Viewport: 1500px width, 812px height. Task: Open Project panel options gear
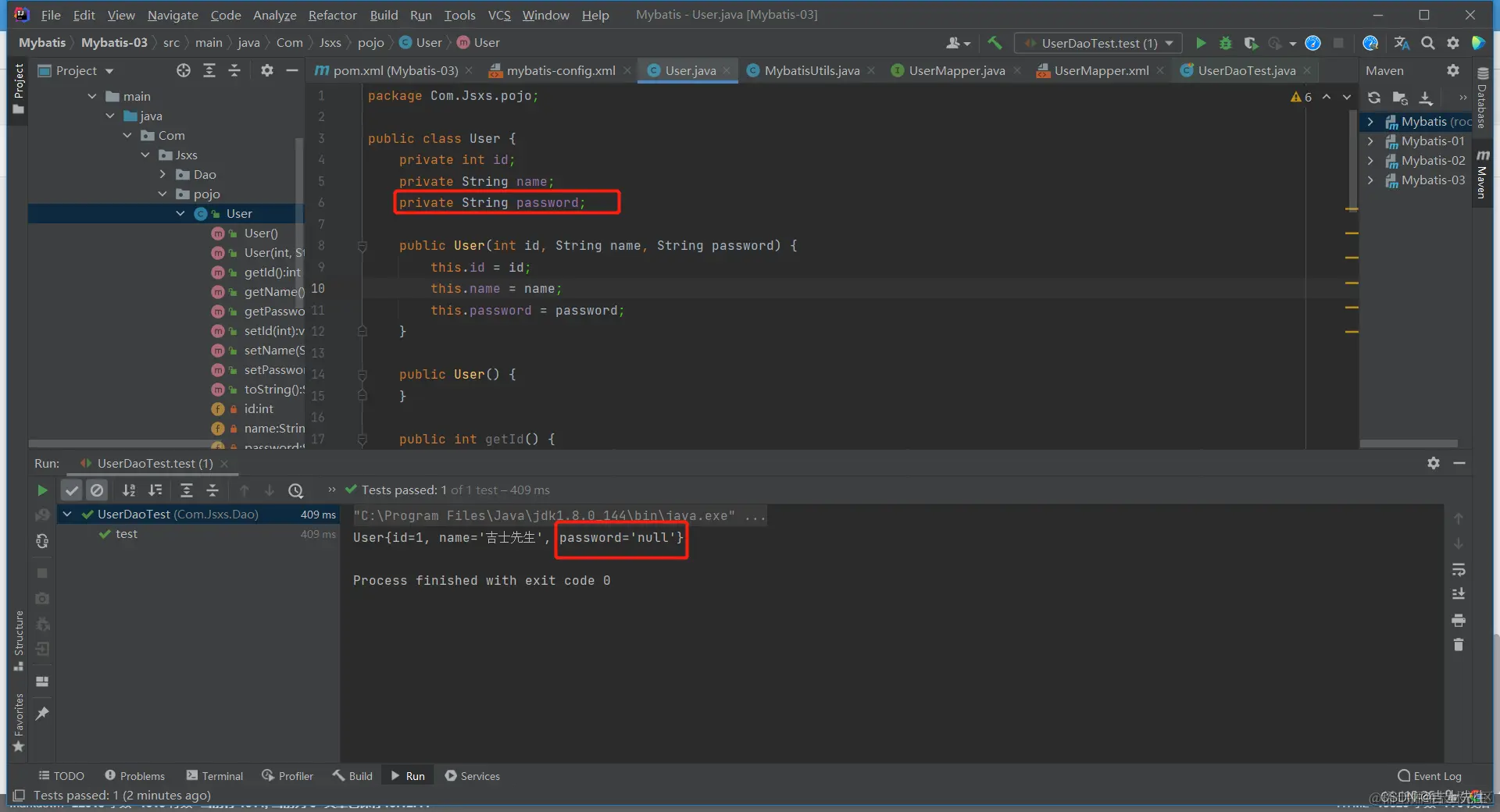point(267,70)
